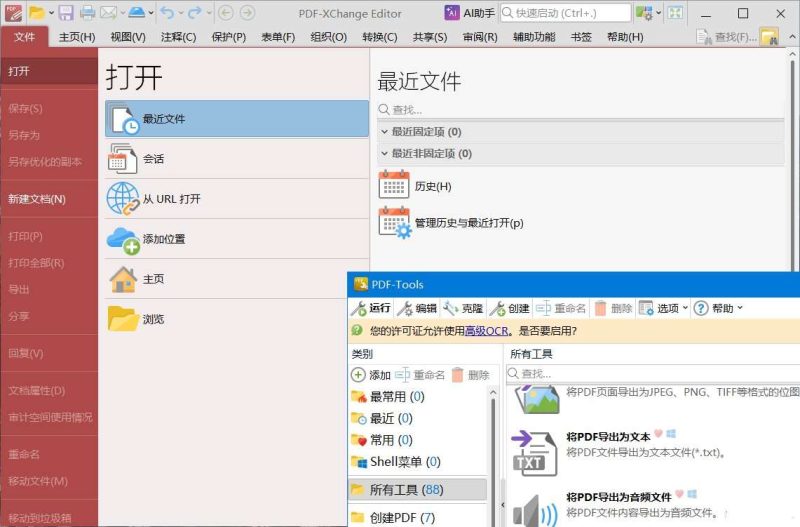Open the 表单(F) menu

(278, 37)
